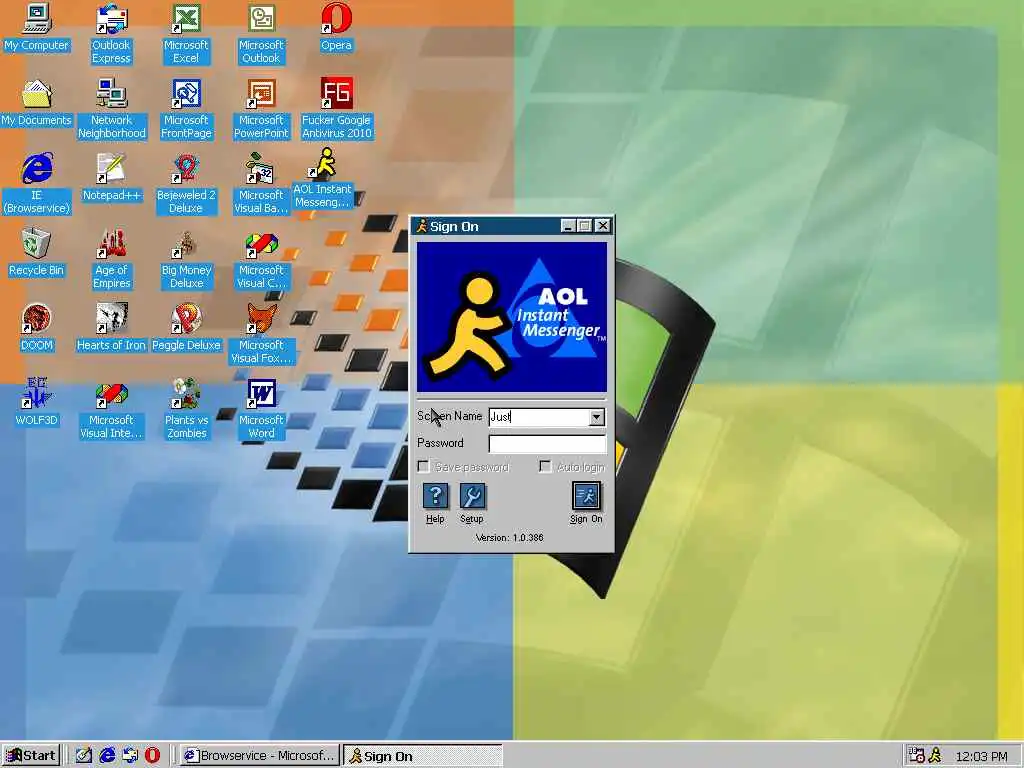Viewport: 1024px width, 768px height.
Task: Click the Microsoft Visual C++ shortcut
Action: pos(261,258)
